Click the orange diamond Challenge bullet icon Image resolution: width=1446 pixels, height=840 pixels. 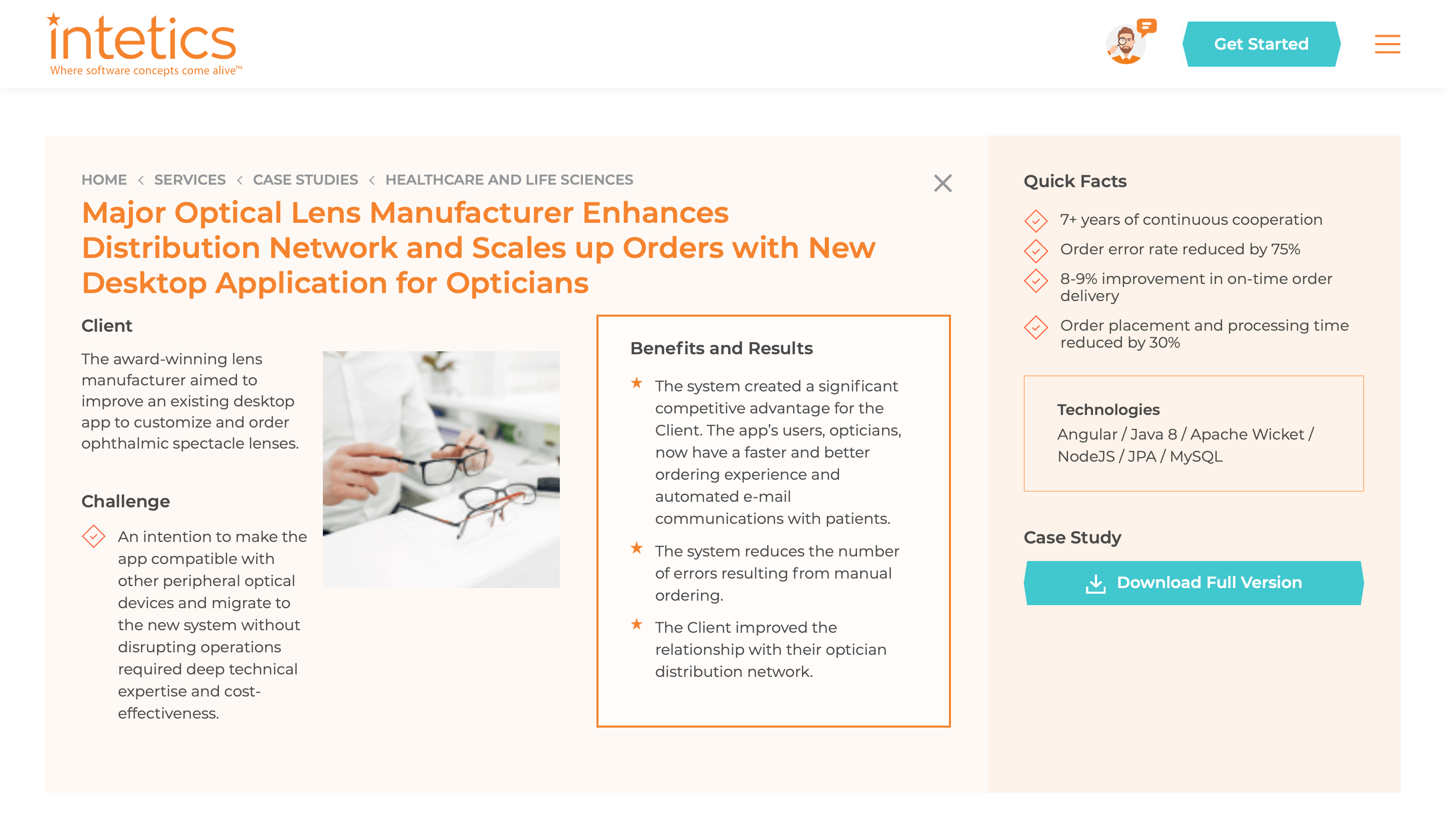[92, 536]
